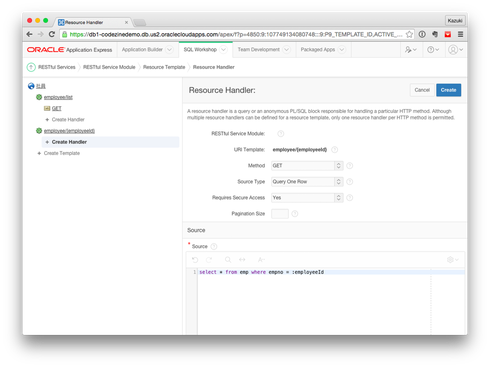The image size is (490, 367).
Task: Expand the Team Development menu arrow
Action: tap(286, 50)
